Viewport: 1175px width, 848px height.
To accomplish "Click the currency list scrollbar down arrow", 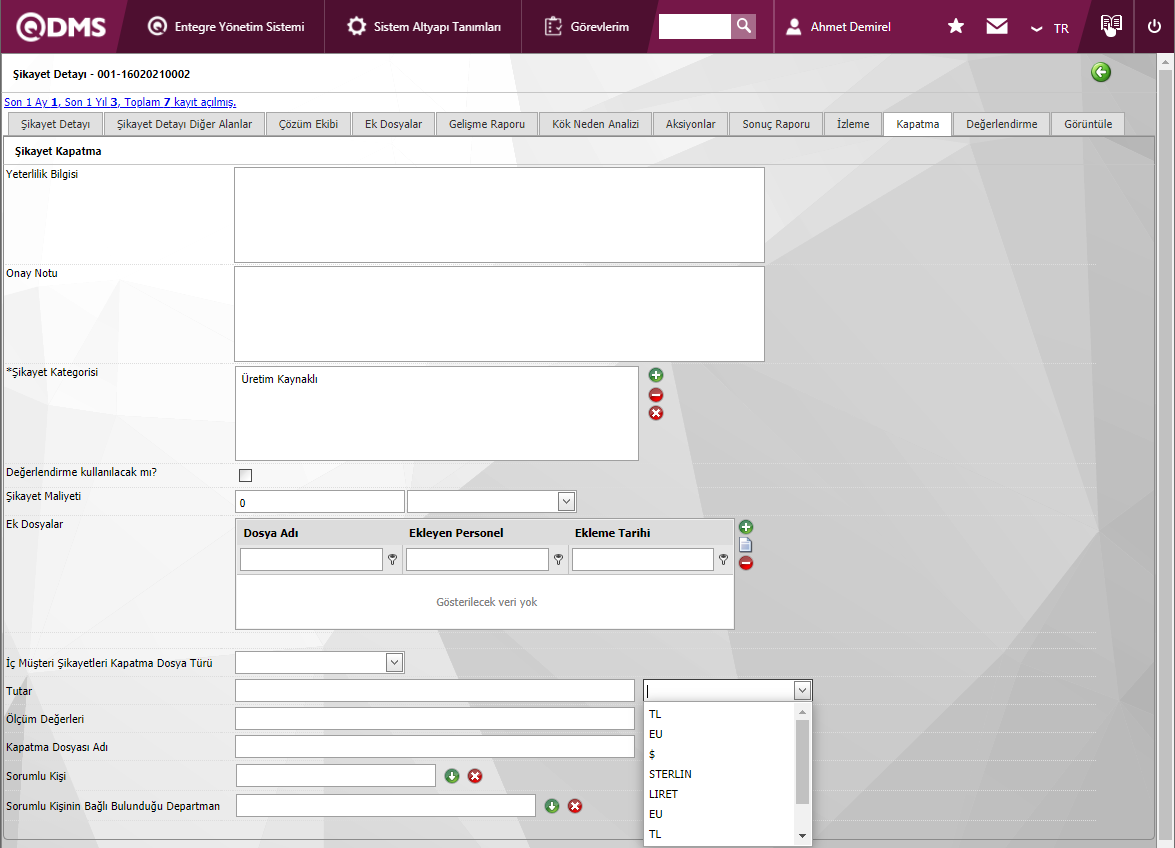I will coord(802,836).
